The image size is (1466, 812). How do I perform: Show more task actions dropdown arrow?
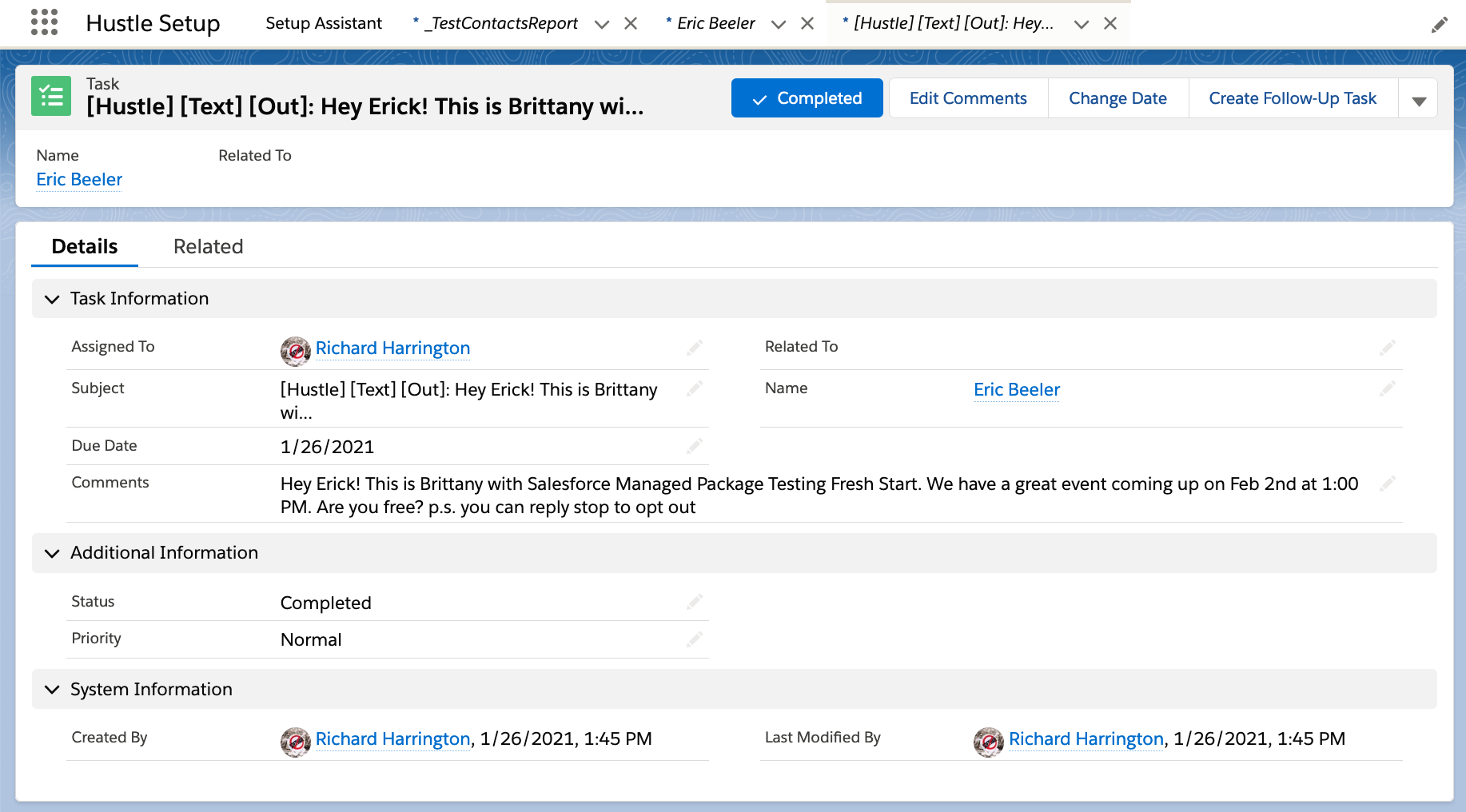1419,98
